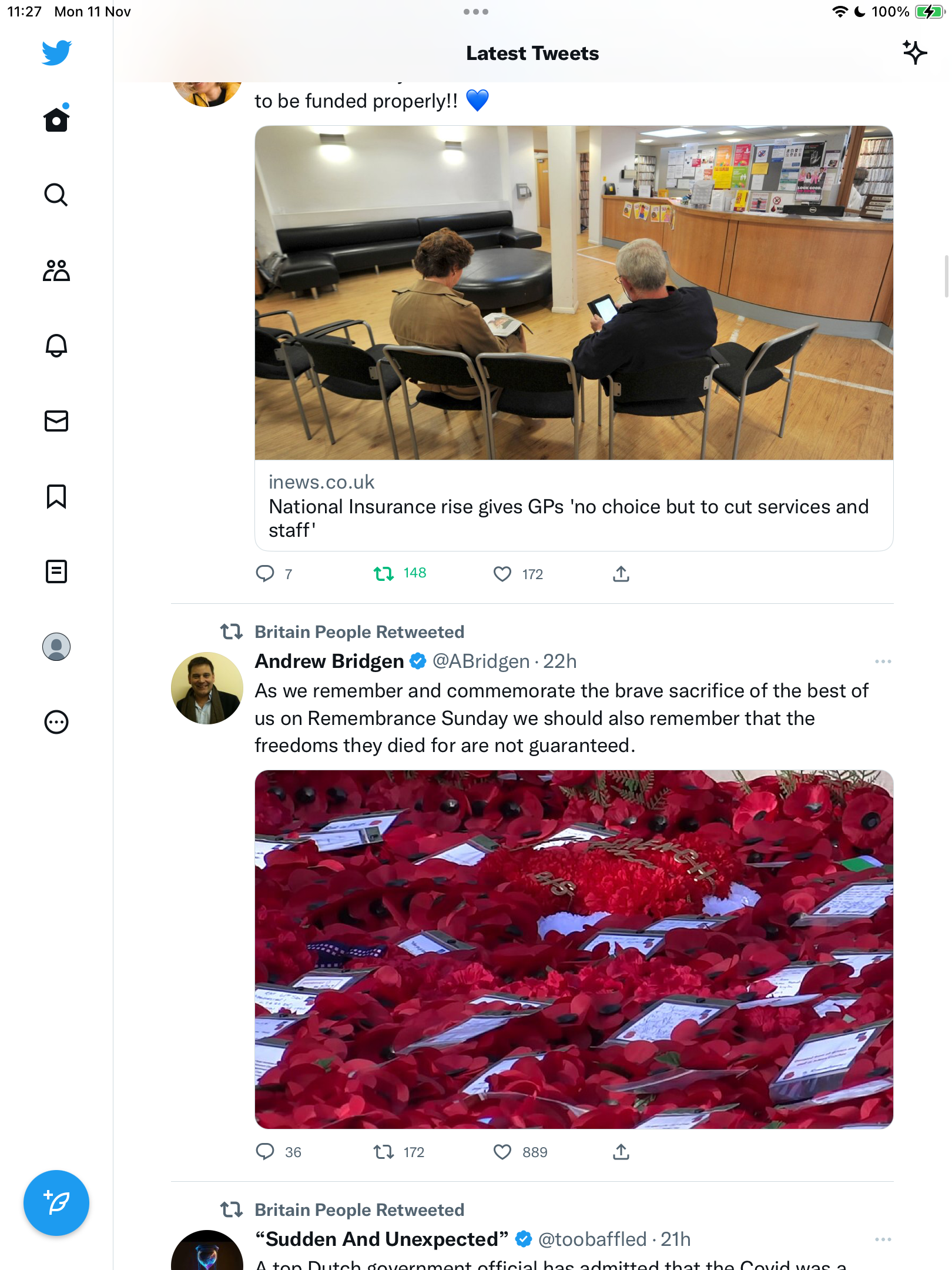Switch timeline view via sparkle icon

(x=914, y=53)
